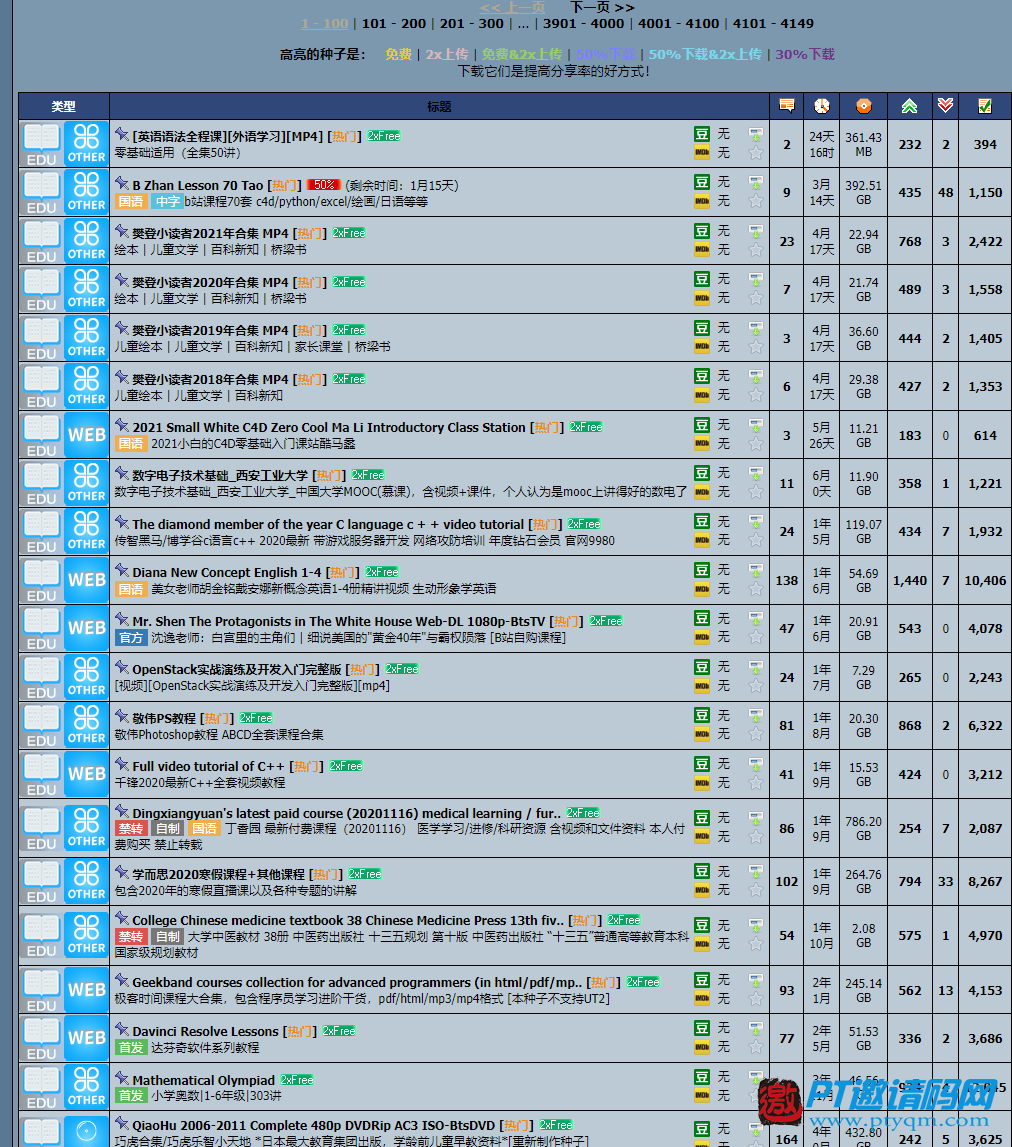Toggle bookmark star for 敬伟PS教程 row
Viewport: 1012px width, 1147px height.
click(x=756, y=734)
